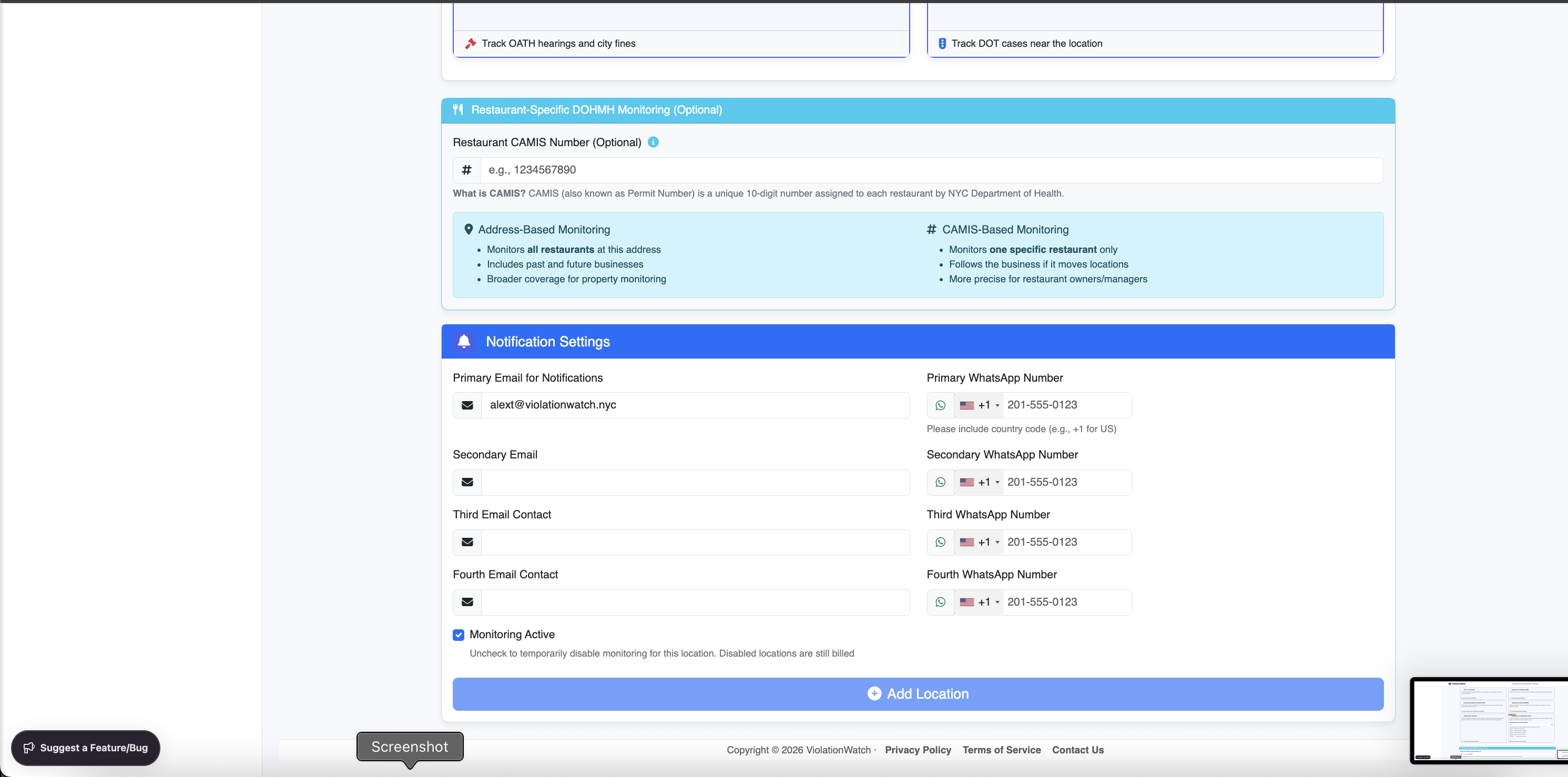Click the Monitoring Active label
The width and height of the screenshot is (1568, 777).
point(512,635)
